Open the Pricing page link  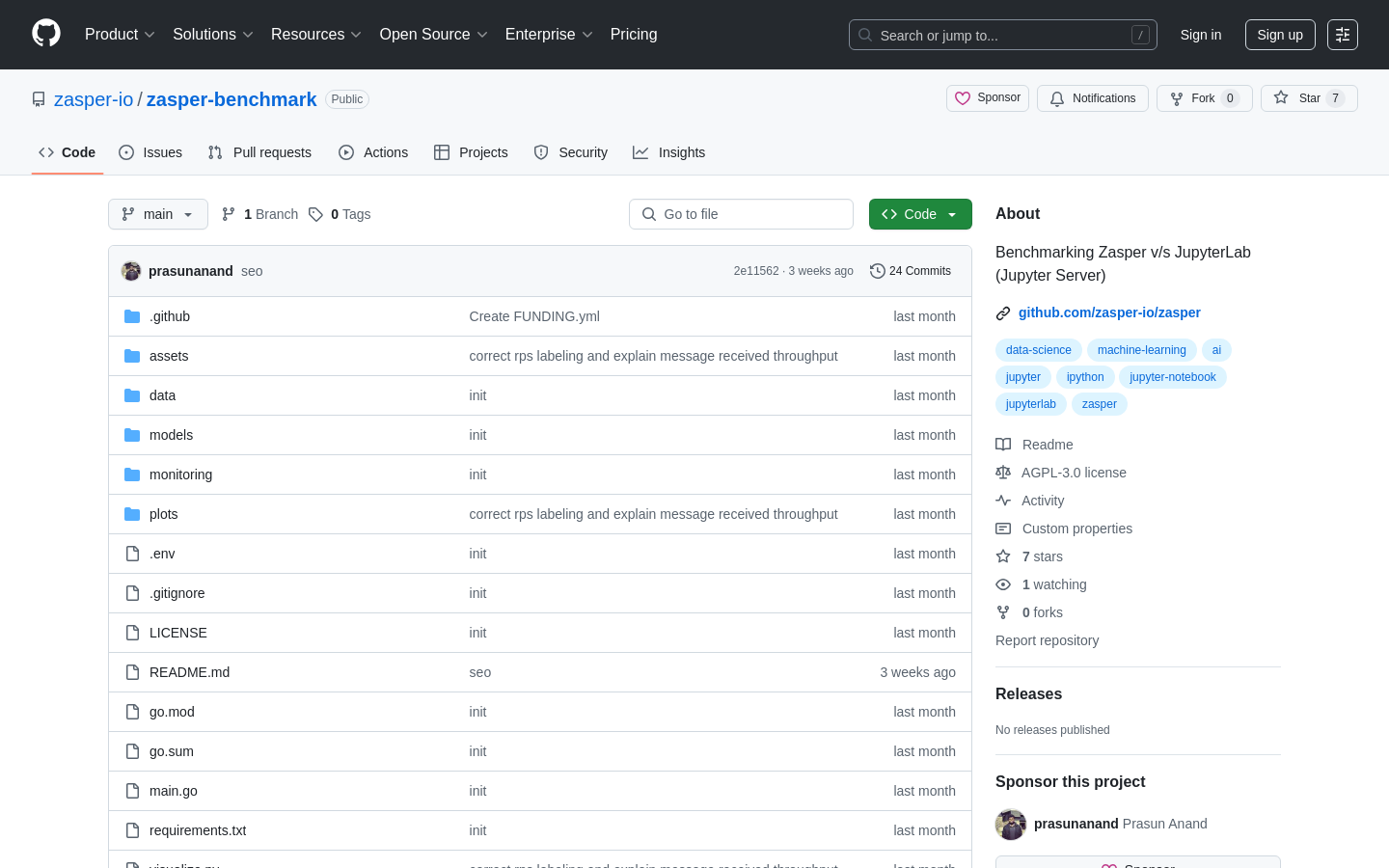coord(634,35)
